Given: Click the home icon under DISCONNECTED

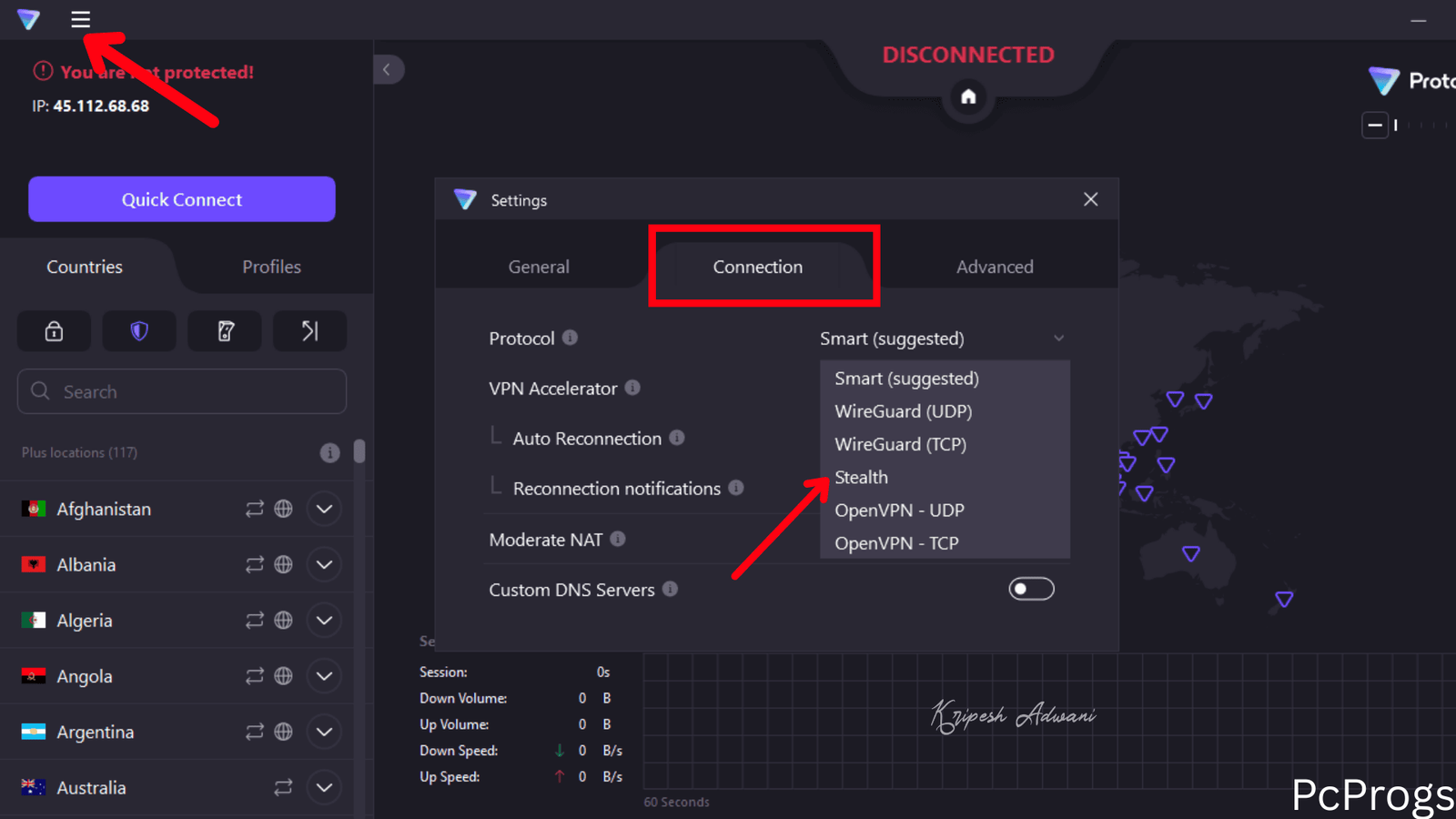Looking at the screenshot, I should point(968,96).
